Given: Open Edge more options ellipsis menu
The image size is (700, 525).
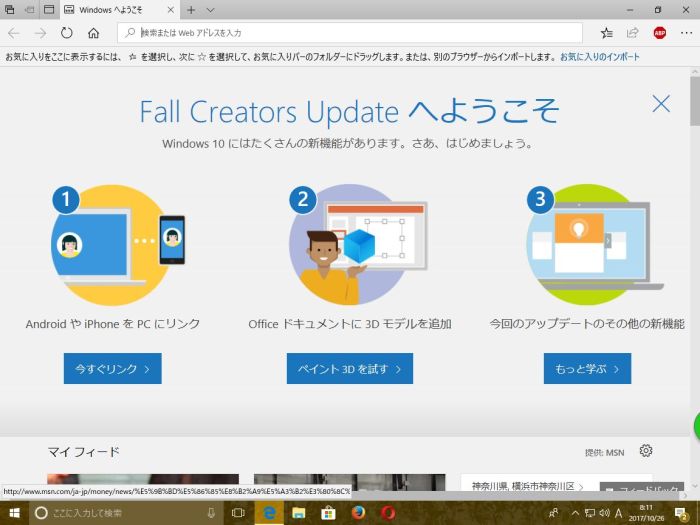Looking at the screenshot, I should 685,33.
